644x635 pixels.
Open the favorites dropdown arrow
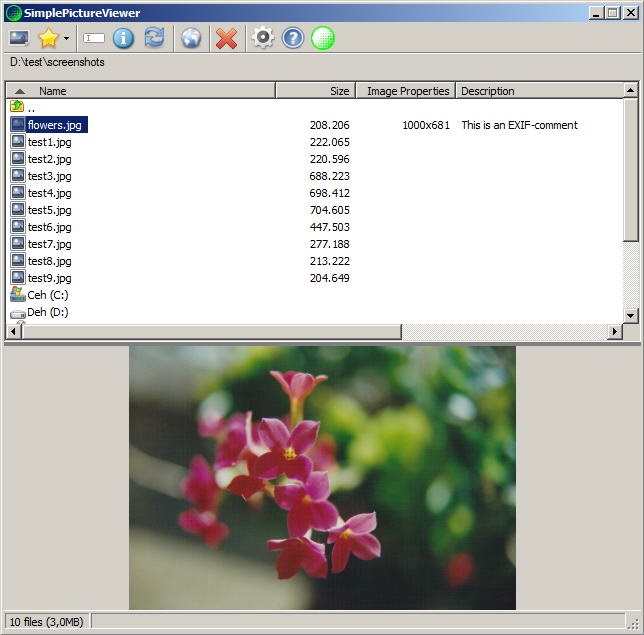click(66, 39)
